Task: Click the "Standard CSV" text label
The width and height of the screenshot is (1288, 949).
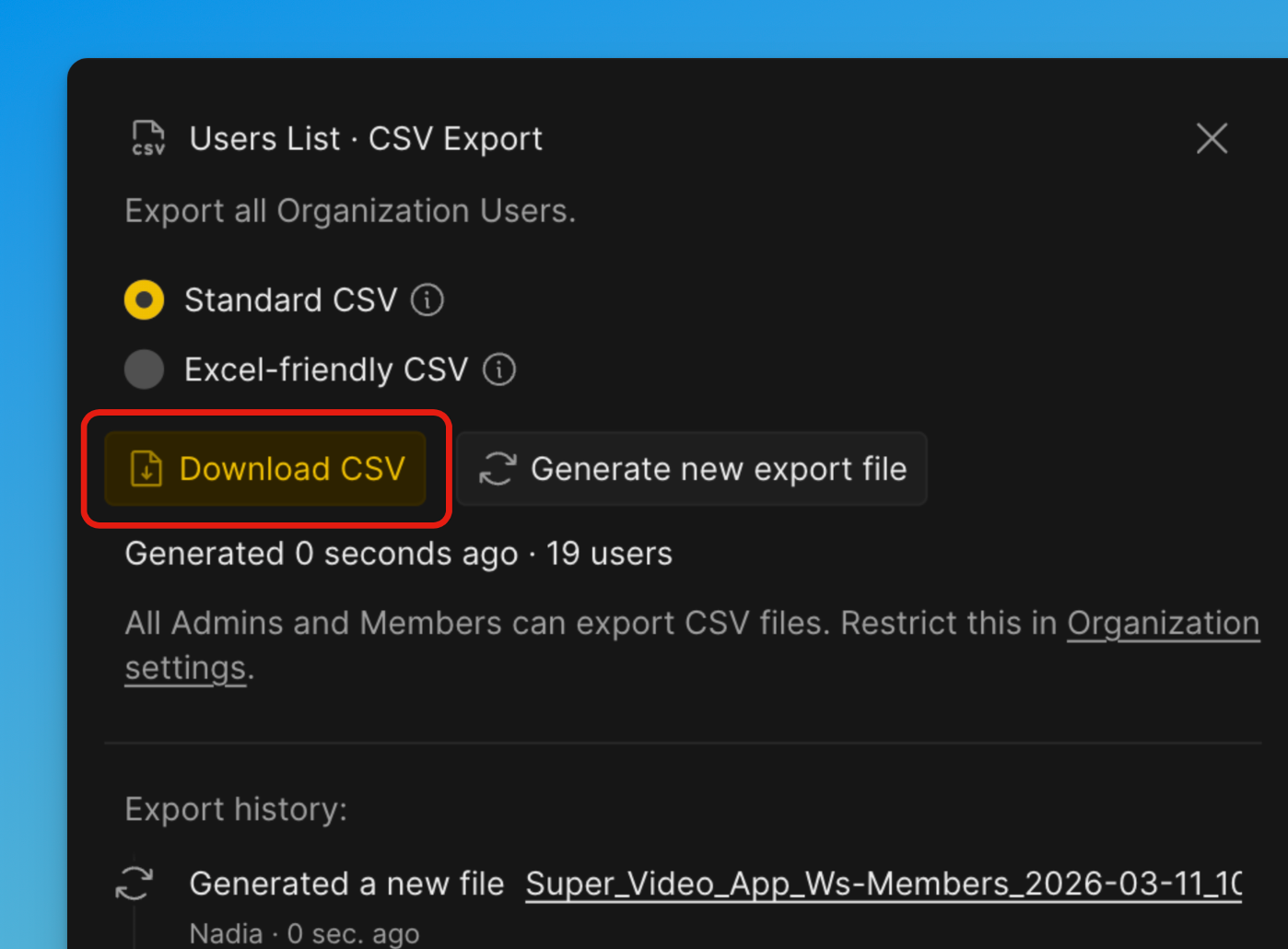Action: pyautogui.click(x=290, y=300)
